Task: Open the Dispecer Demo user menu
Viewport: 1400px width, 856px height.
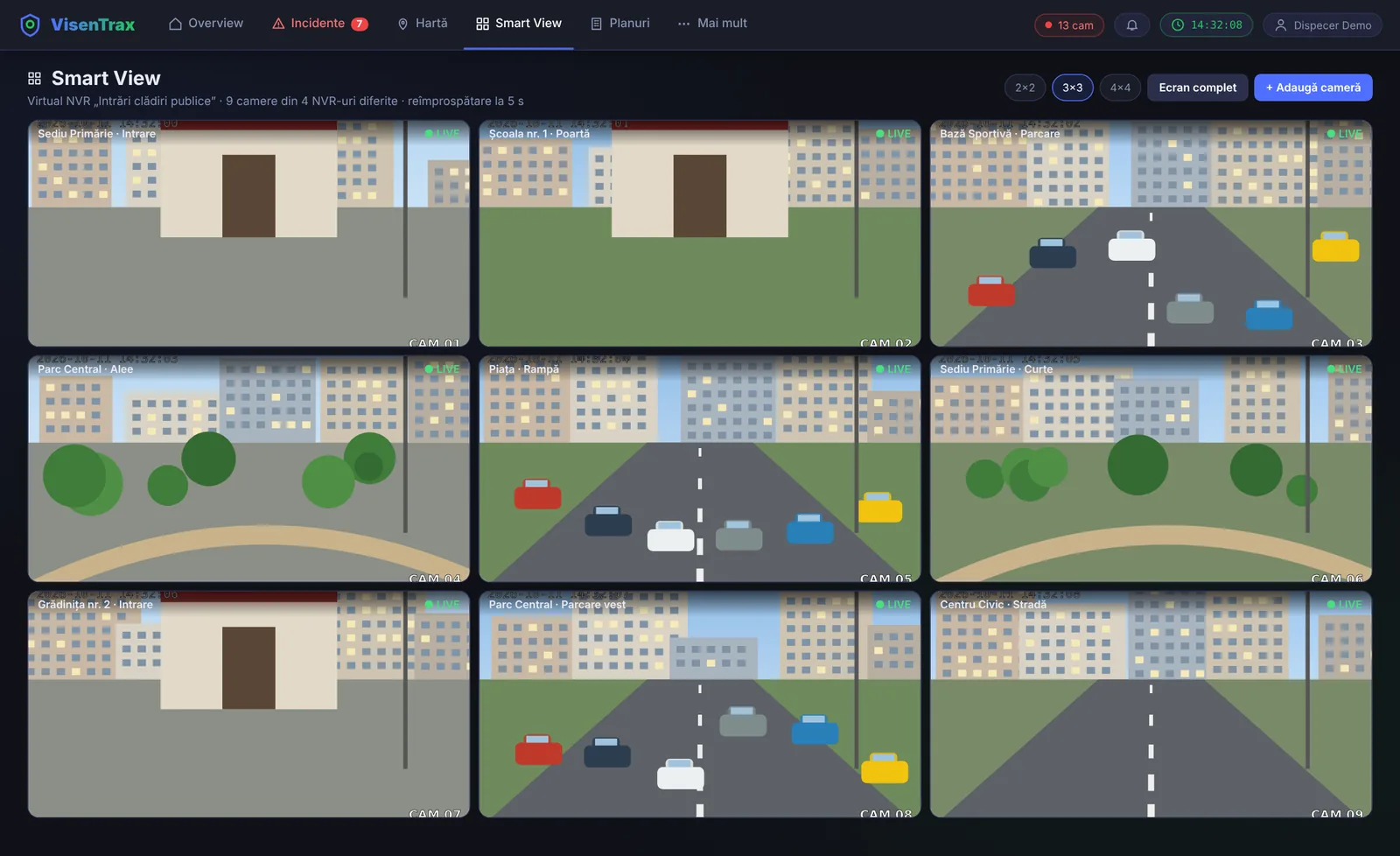Action: coord(1322,25)
